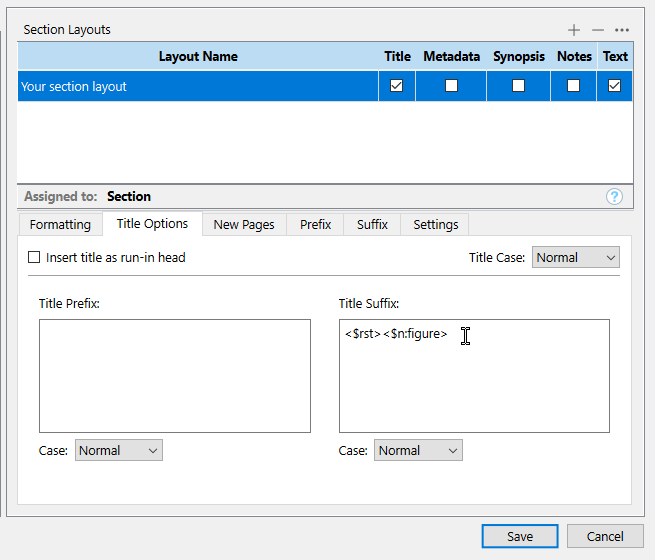Switch to the Formatting tab

point(60,225)
